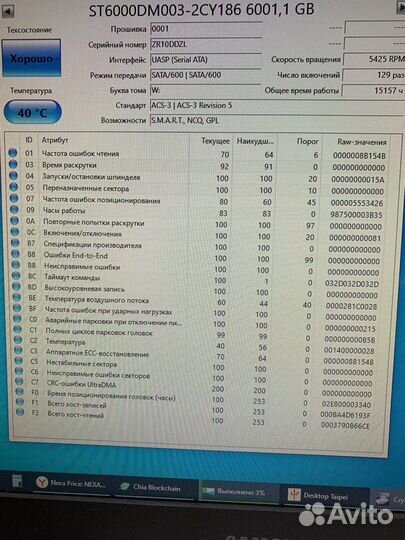Click status orb for Аппаратное ECC-восстановление
The height and width of the screenshot is (540, 405).
click(x=19, y=351)
